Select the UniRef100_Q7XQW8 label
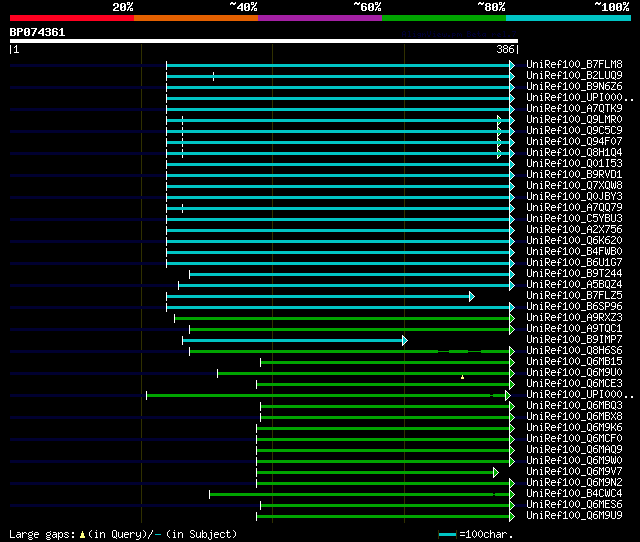The image size is (640, 542). point(574,186)
